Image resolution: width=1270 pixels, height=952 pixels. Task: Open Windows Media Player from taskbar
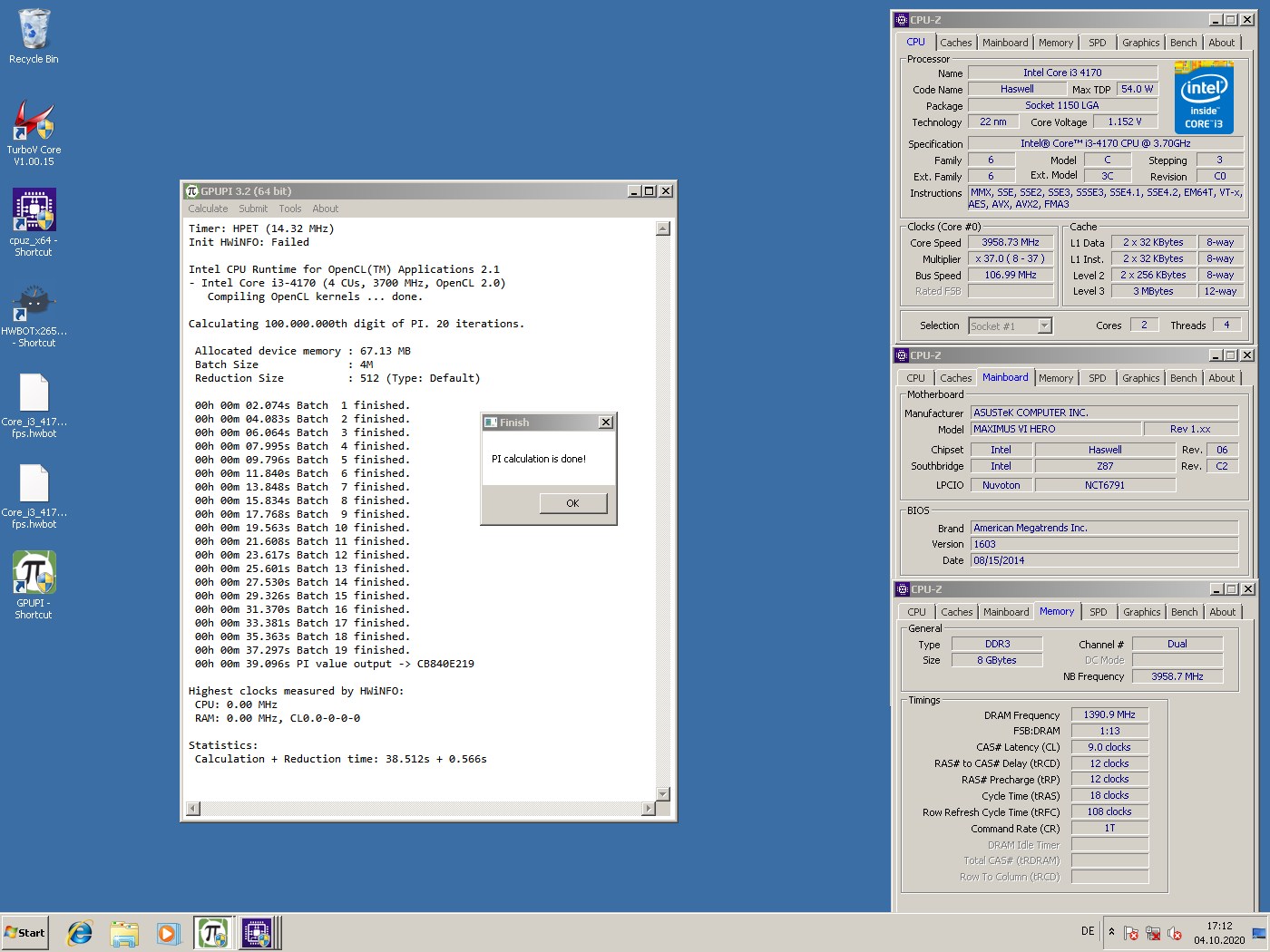coord(168,933)
